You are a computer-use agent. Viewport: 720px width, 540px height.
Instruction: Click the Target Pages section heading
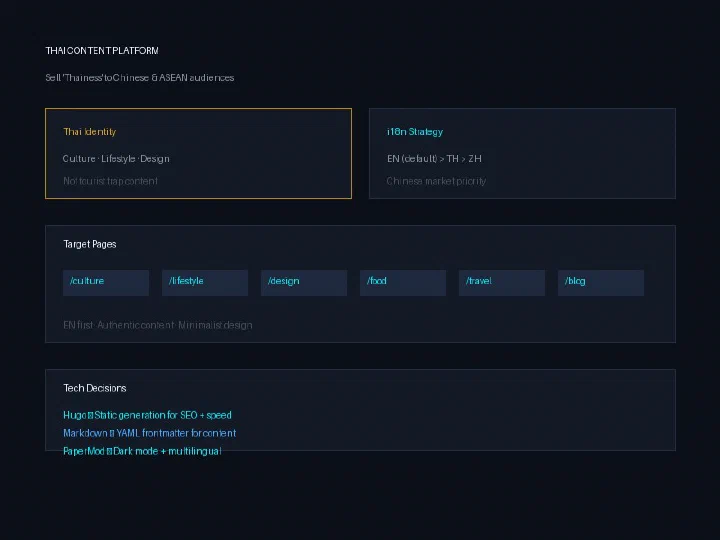90,244
